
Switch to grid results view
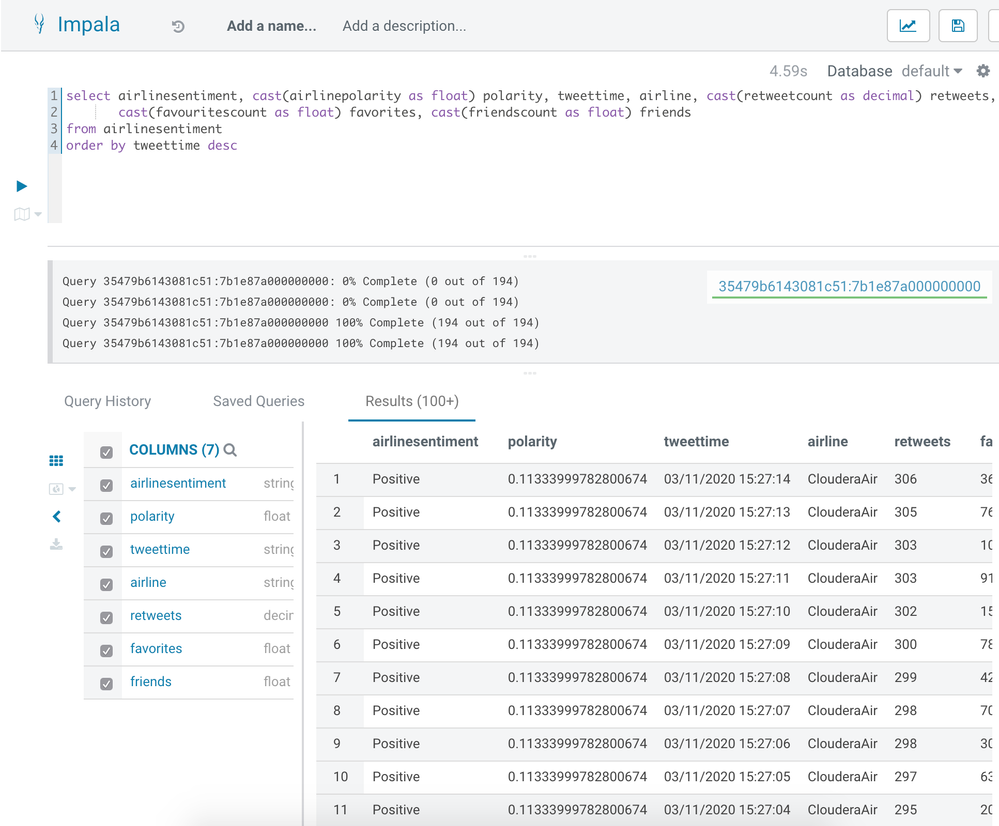click(56, 460)
